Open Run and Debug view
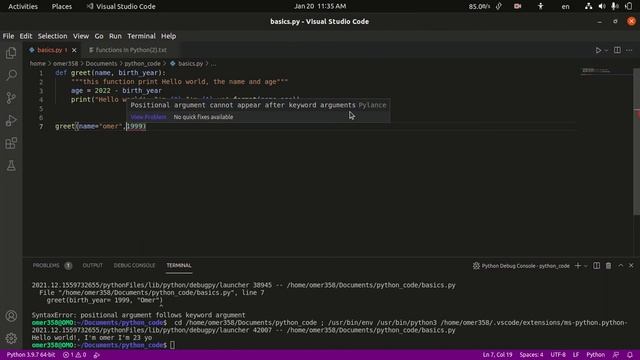The height and width of the screenshot is (360, 640). pyautogui.click(x=11, y=120)
